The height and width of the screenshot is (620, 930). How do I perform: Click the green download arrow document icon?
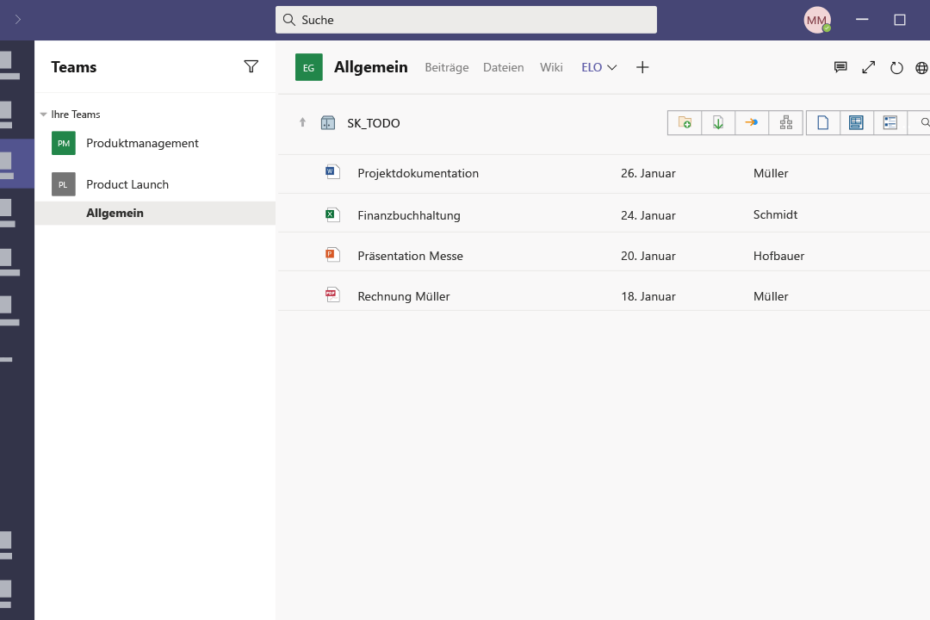718,123
